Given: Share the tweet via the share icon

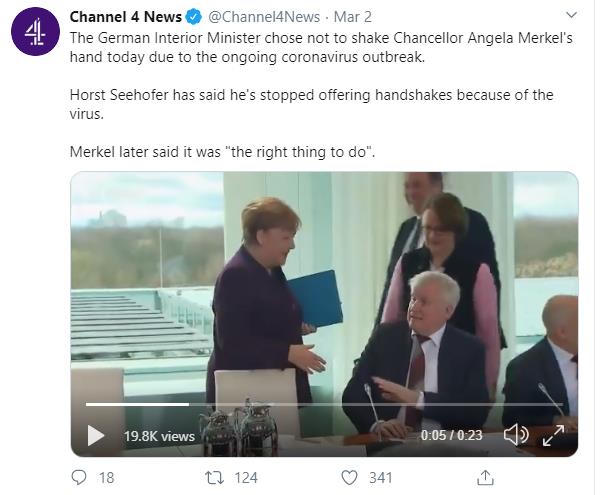Looking at the screenshot, I should [485, 477].
